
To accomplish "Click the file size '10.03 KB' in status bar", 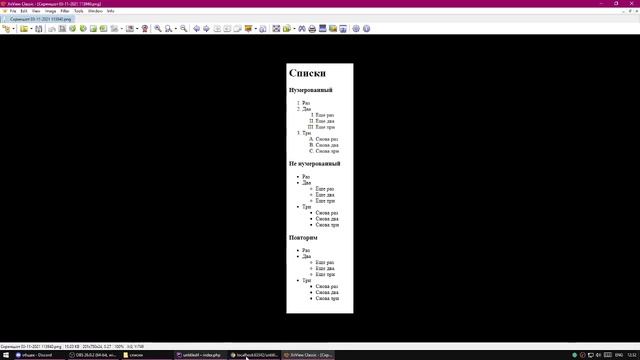I will point(72,347).
